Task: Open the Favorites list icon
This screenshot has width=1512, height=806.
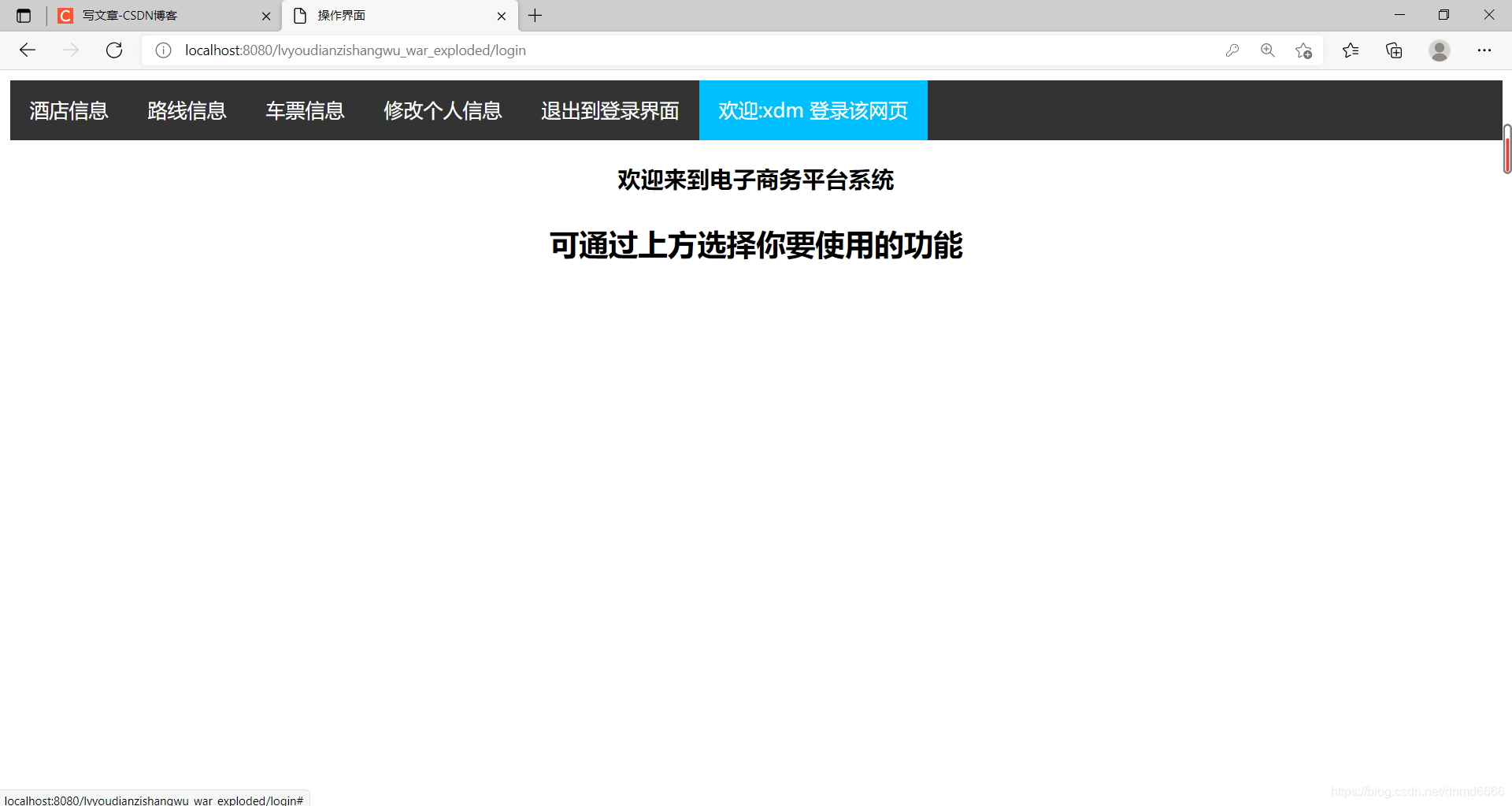Action: tap(1351, 50)
